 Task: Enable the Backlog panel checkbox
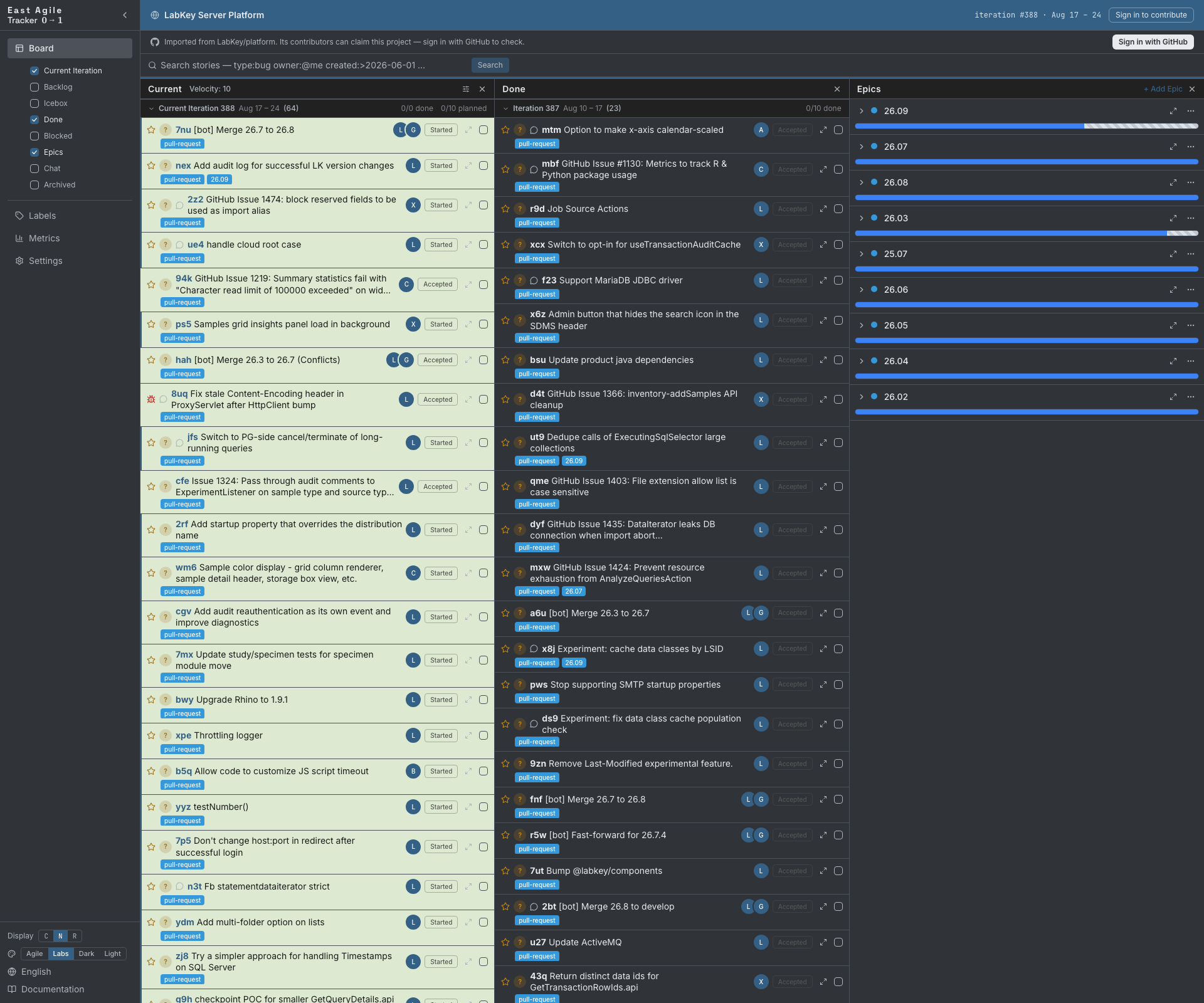click(34, 87)
